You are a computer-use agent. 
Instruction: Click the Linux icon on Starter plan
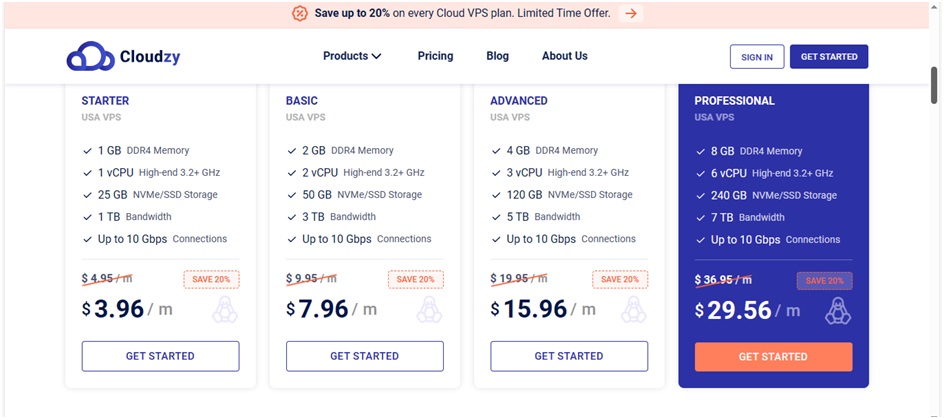(225, 310)
